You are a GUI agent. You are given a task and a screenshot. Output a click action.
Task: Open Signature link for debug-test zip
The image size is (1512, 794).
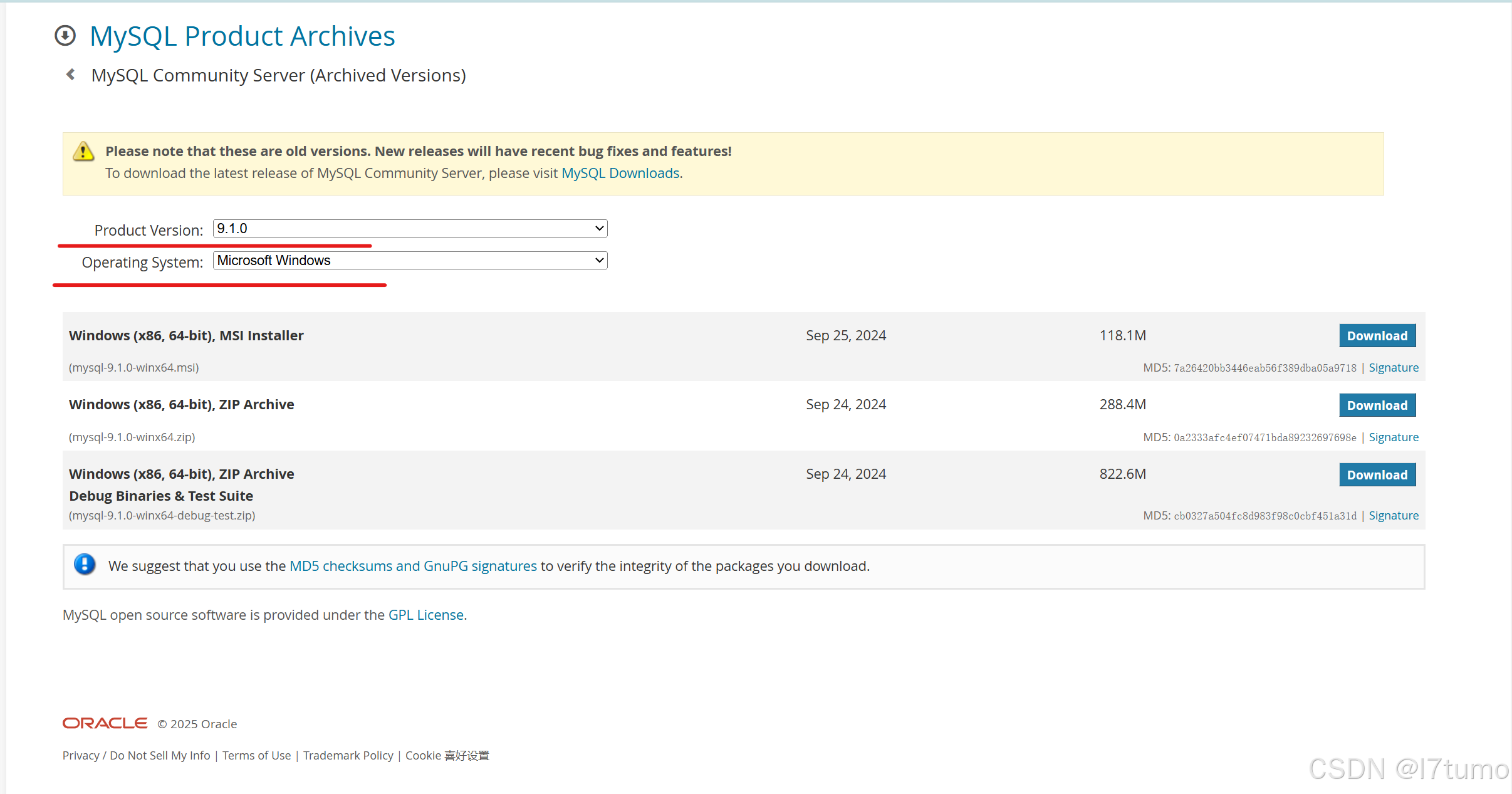(1393, 516)
